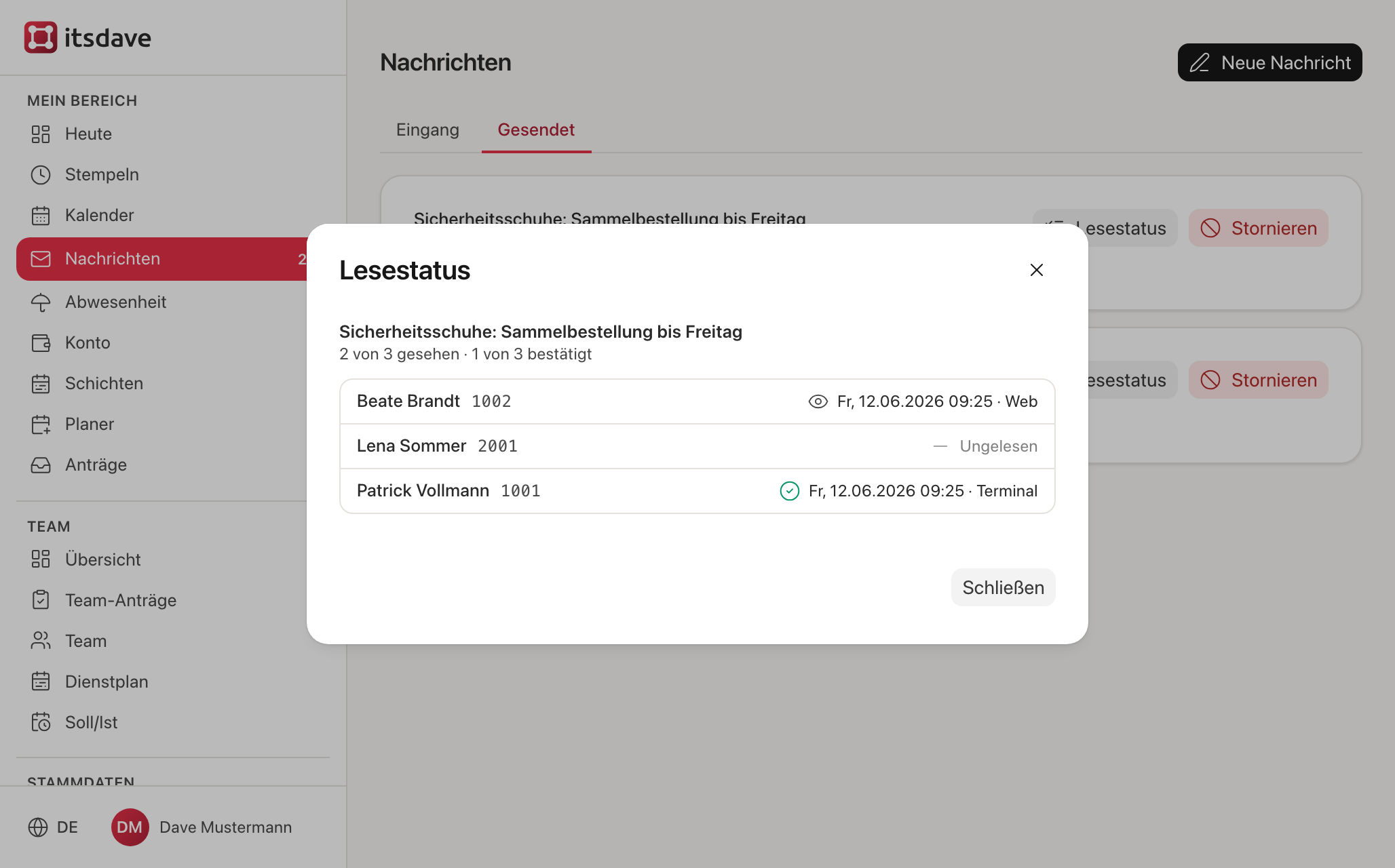Click the globe language icon
1395x868 pixels.
click(x=38, y=827)
